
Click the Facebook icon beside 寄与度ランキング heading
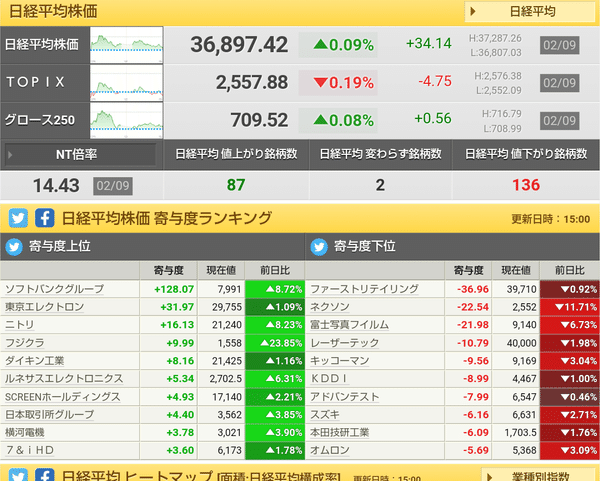tap(44, 218)
